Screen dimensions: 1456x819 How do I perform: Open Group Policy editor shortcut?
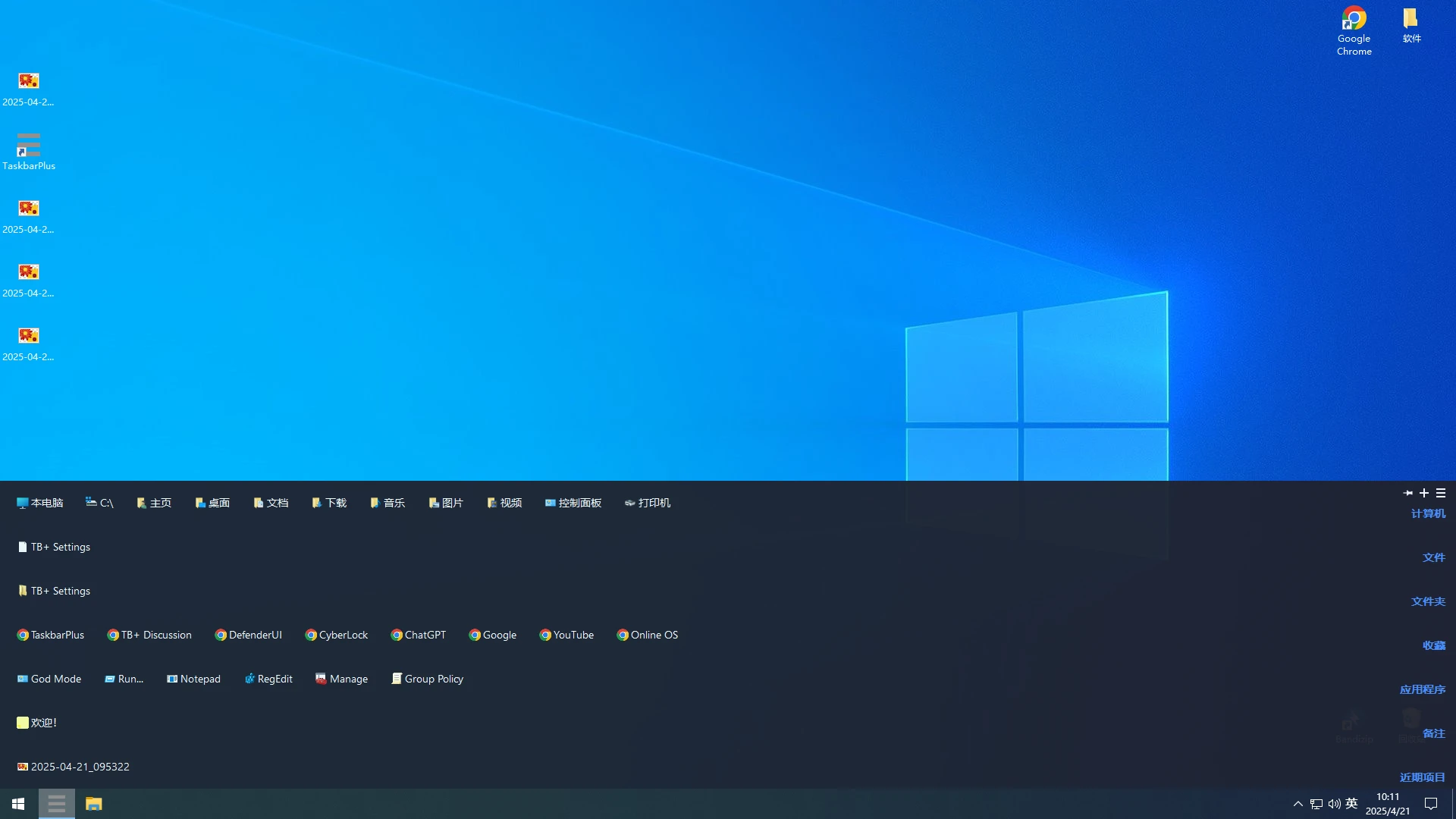pyautogui.click(x=427, y=679)
